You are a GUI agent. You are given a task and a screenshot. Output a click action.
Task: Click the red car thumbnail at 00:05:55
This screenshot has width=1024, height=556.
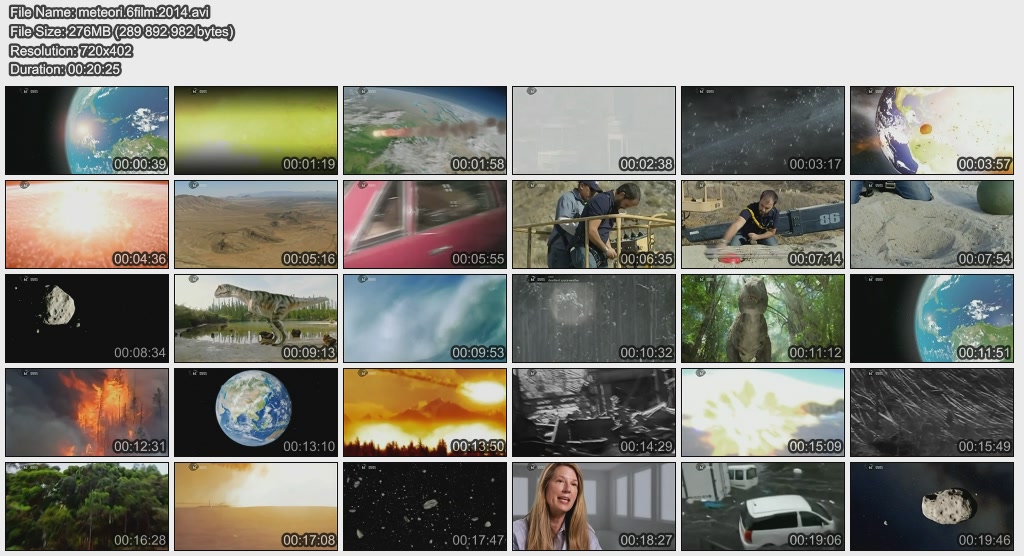click(425, 224)
